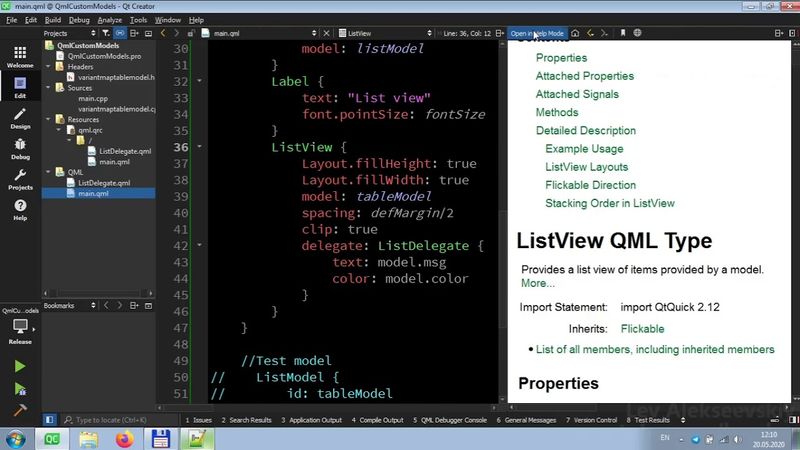
Task: Collapse the qml.qrc node
Action: (59, 130)
